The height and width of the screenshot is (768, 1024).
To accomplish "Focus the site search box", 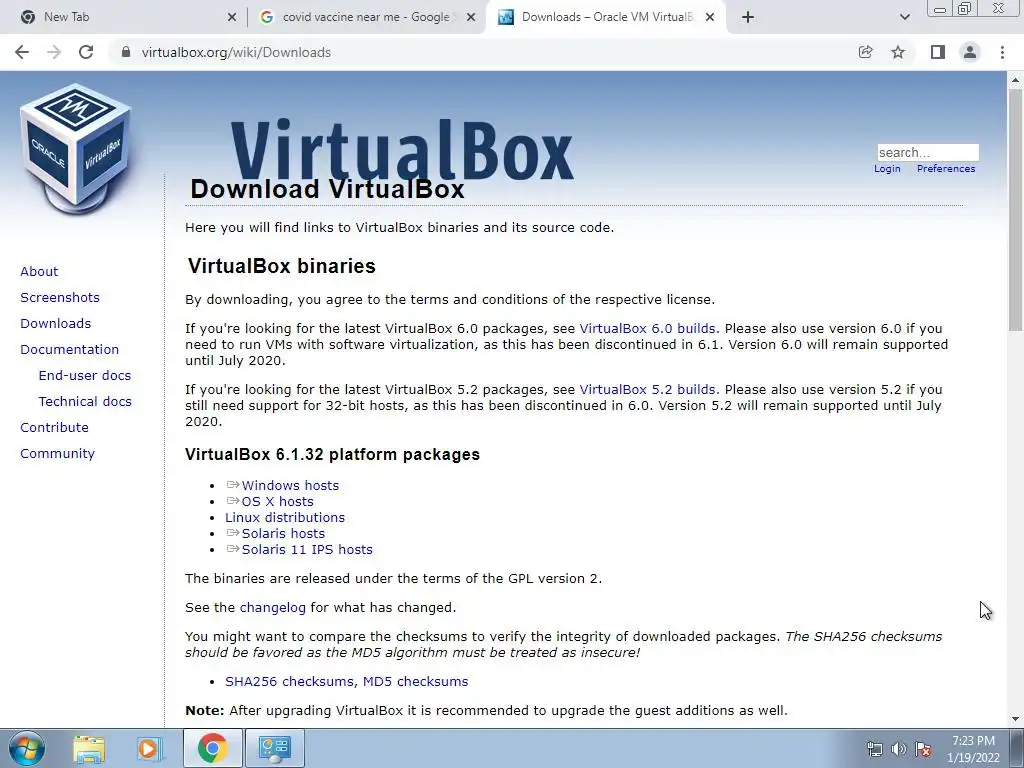I will (x=927, y=152).
